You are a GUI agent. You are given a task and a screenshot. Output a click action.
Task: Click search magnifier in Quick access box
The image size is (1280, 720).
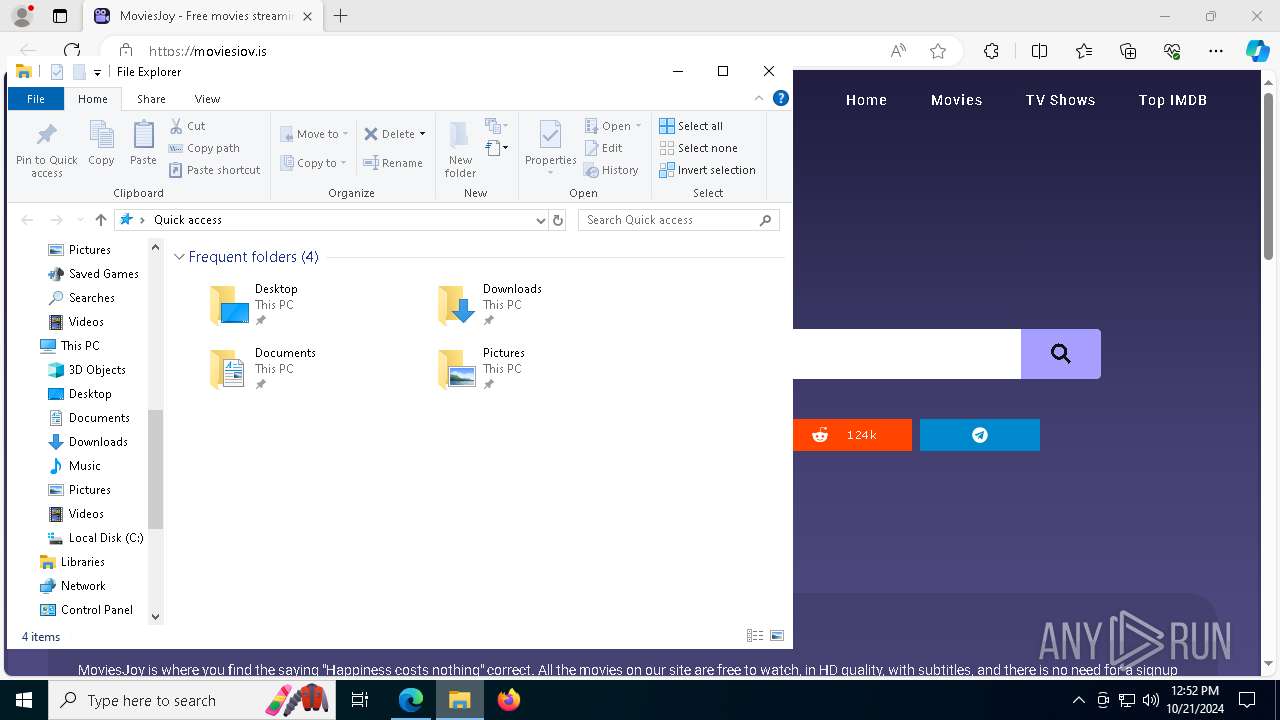click(x=766, y=220)
